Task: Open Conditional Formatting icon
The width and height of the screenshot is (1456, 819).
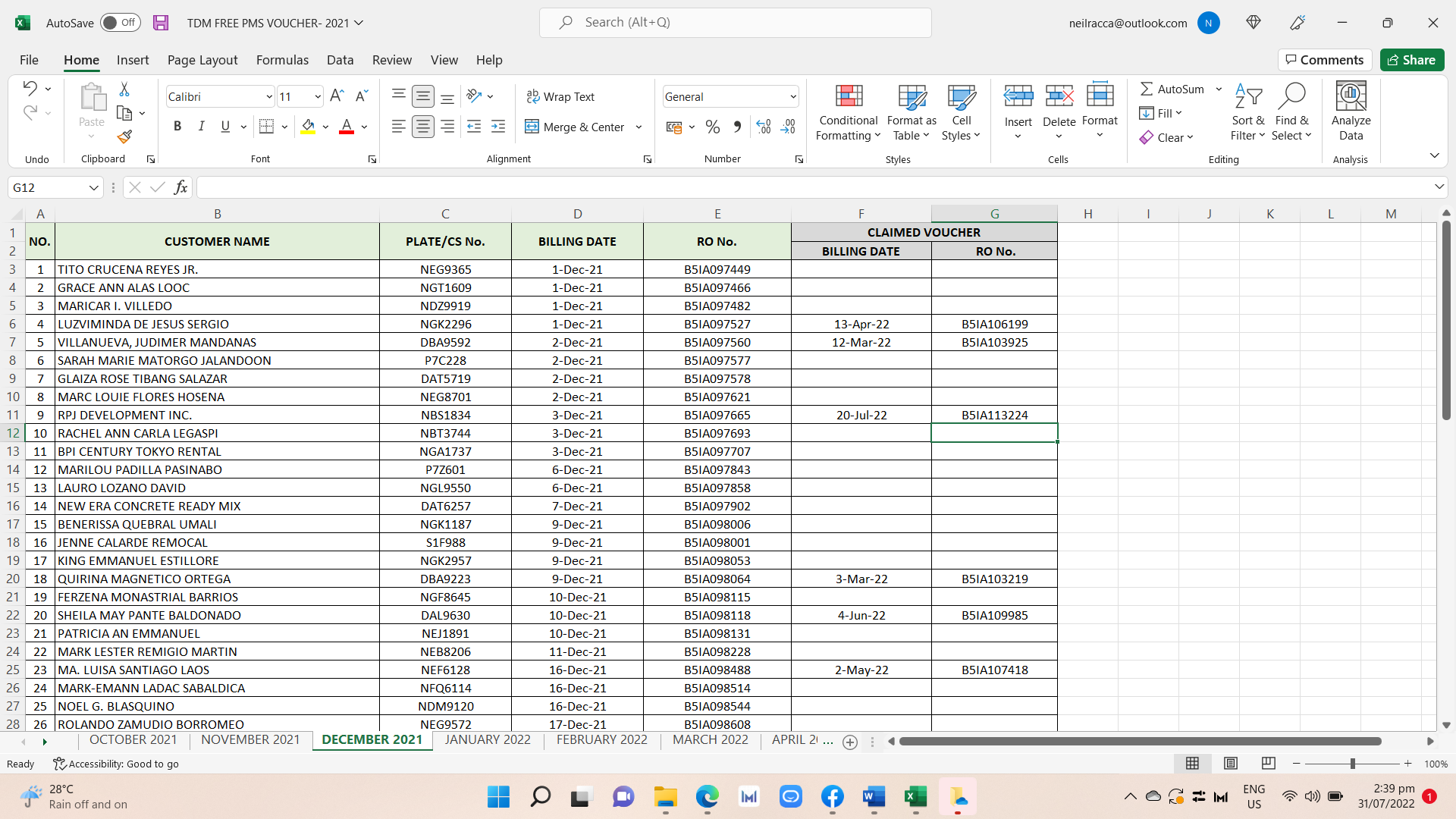Action: pyautogui.click(x=849, y=96)
